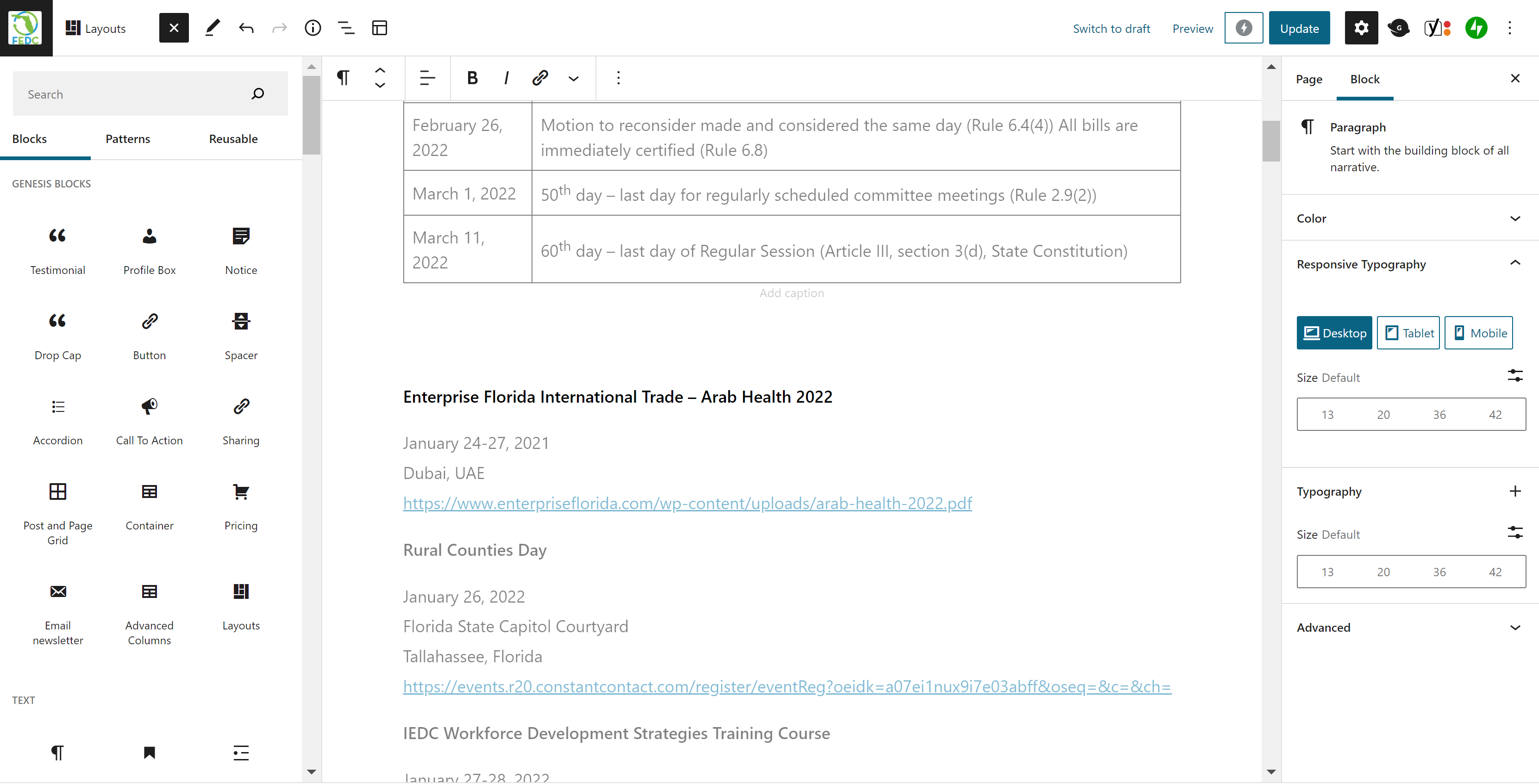1539x784 pixels.
Task: Switch to the Block settings tab
Action: 1364,79
